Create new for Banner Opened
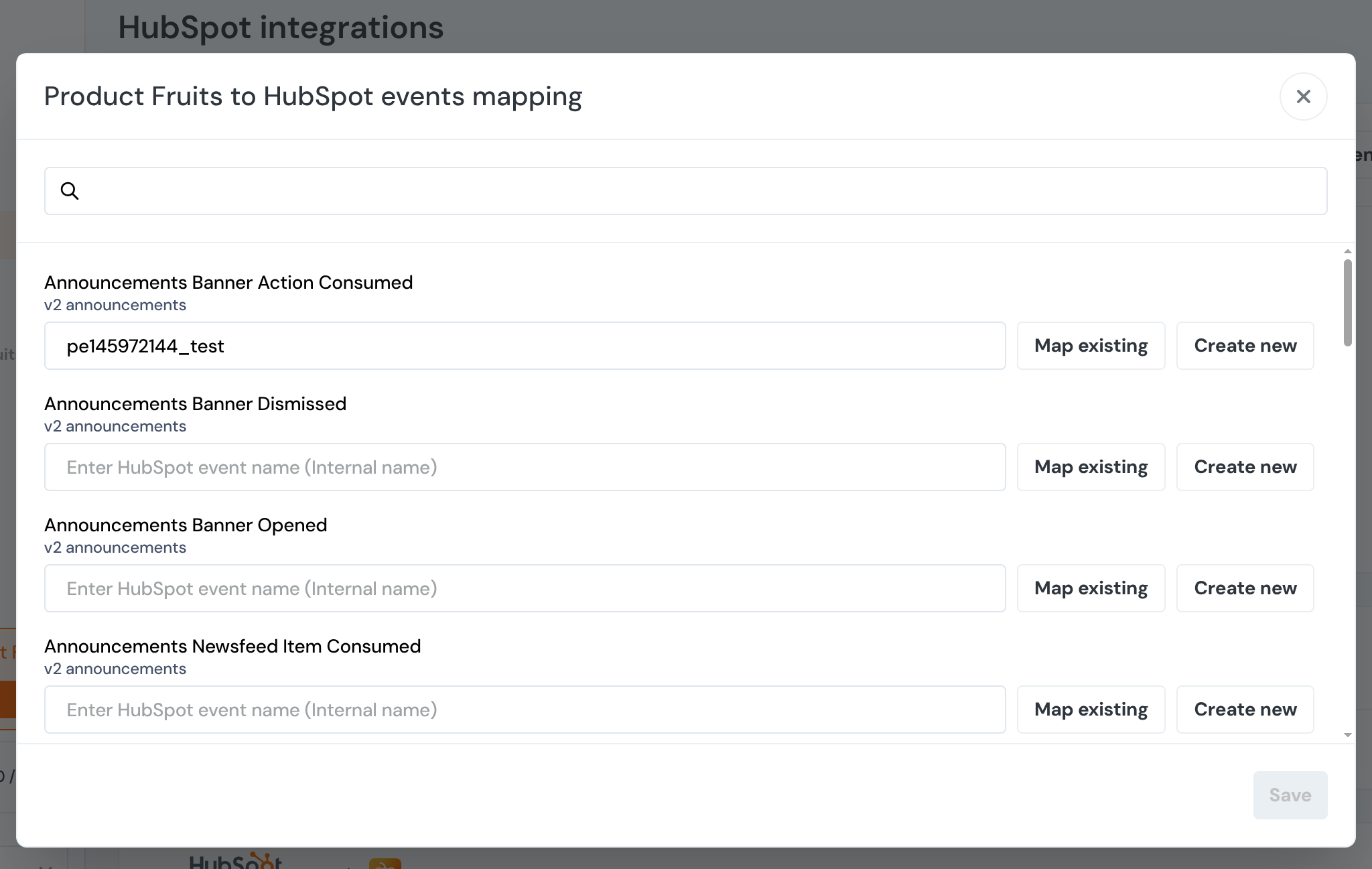The height and width of the screenshot is (869, 1372). [x=1245, y=588]
